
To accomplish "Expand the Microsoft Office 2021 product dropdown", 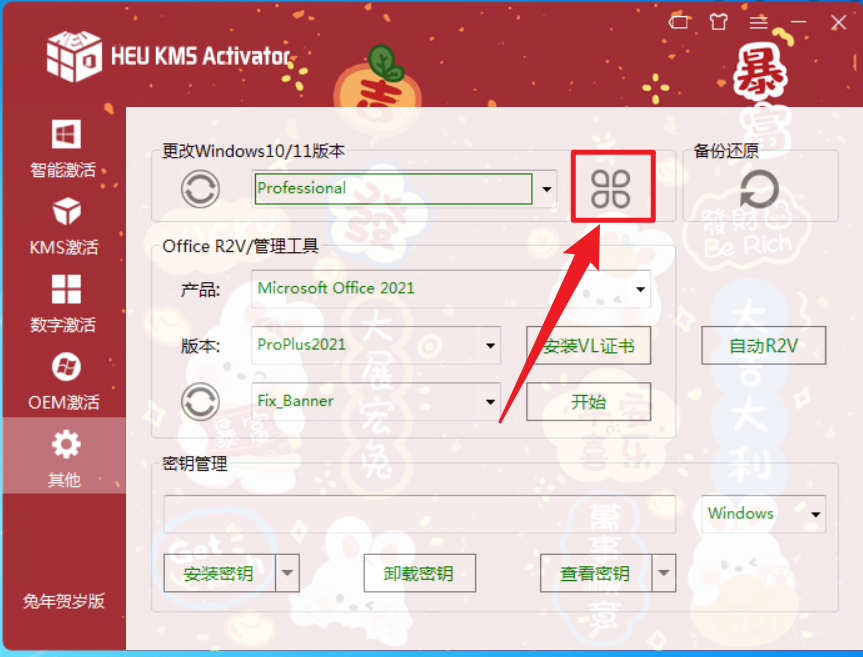I will coord(640,289).
